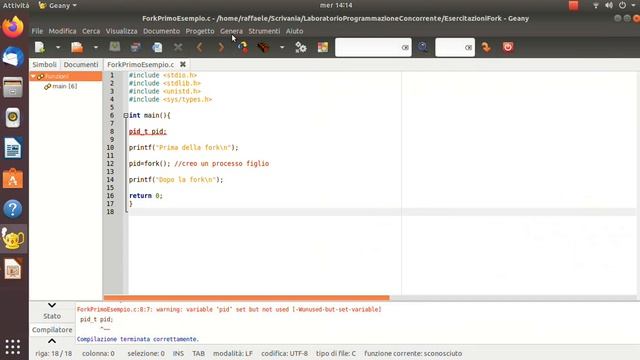The height and width of the screenshot is (360, 640).
Task: Reload the current file from disk
Action: pos(157,47)
